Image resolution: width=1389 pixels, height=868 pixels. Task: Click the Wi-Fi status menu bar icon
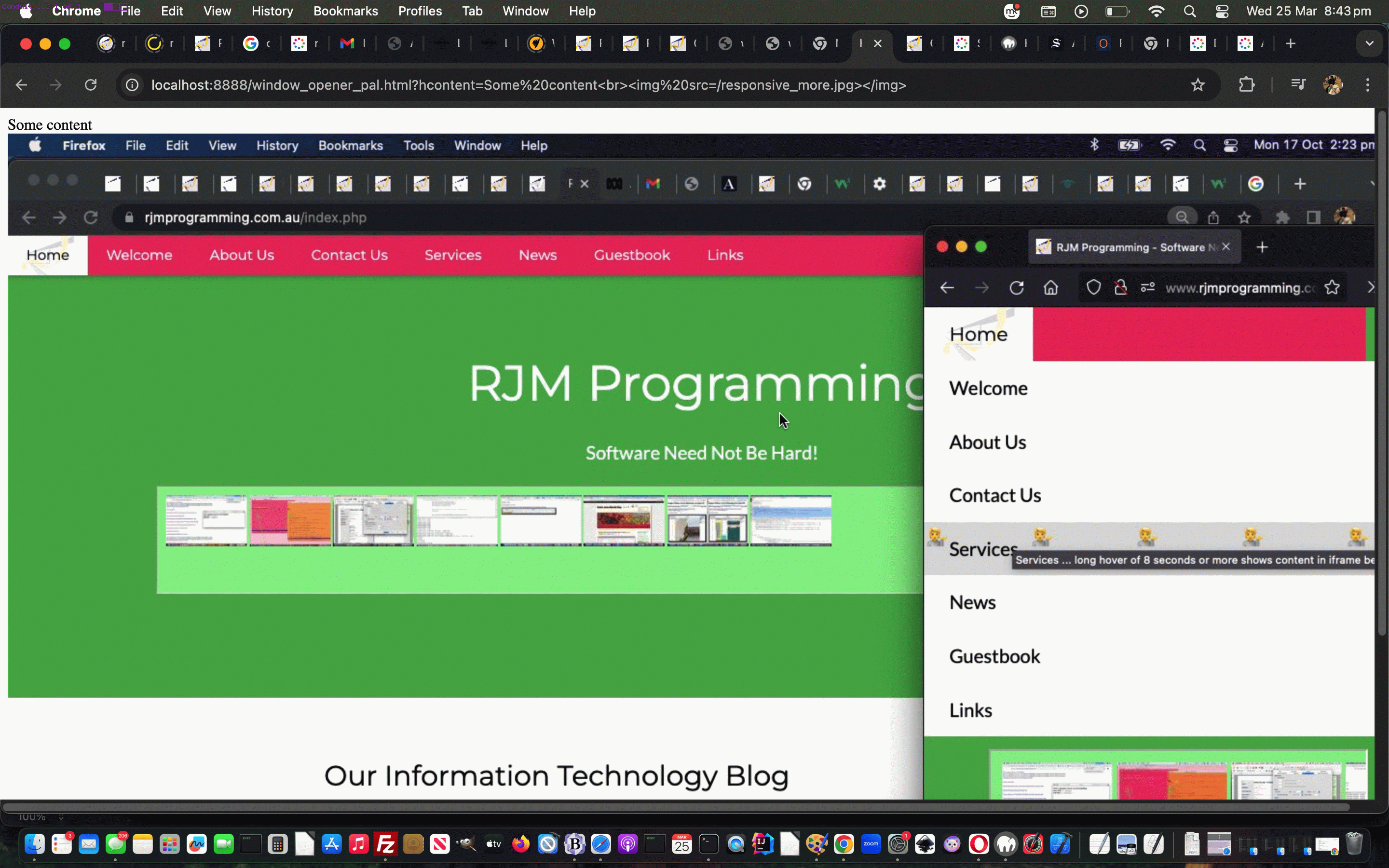pyautogui.click(x=1156, y=12)
